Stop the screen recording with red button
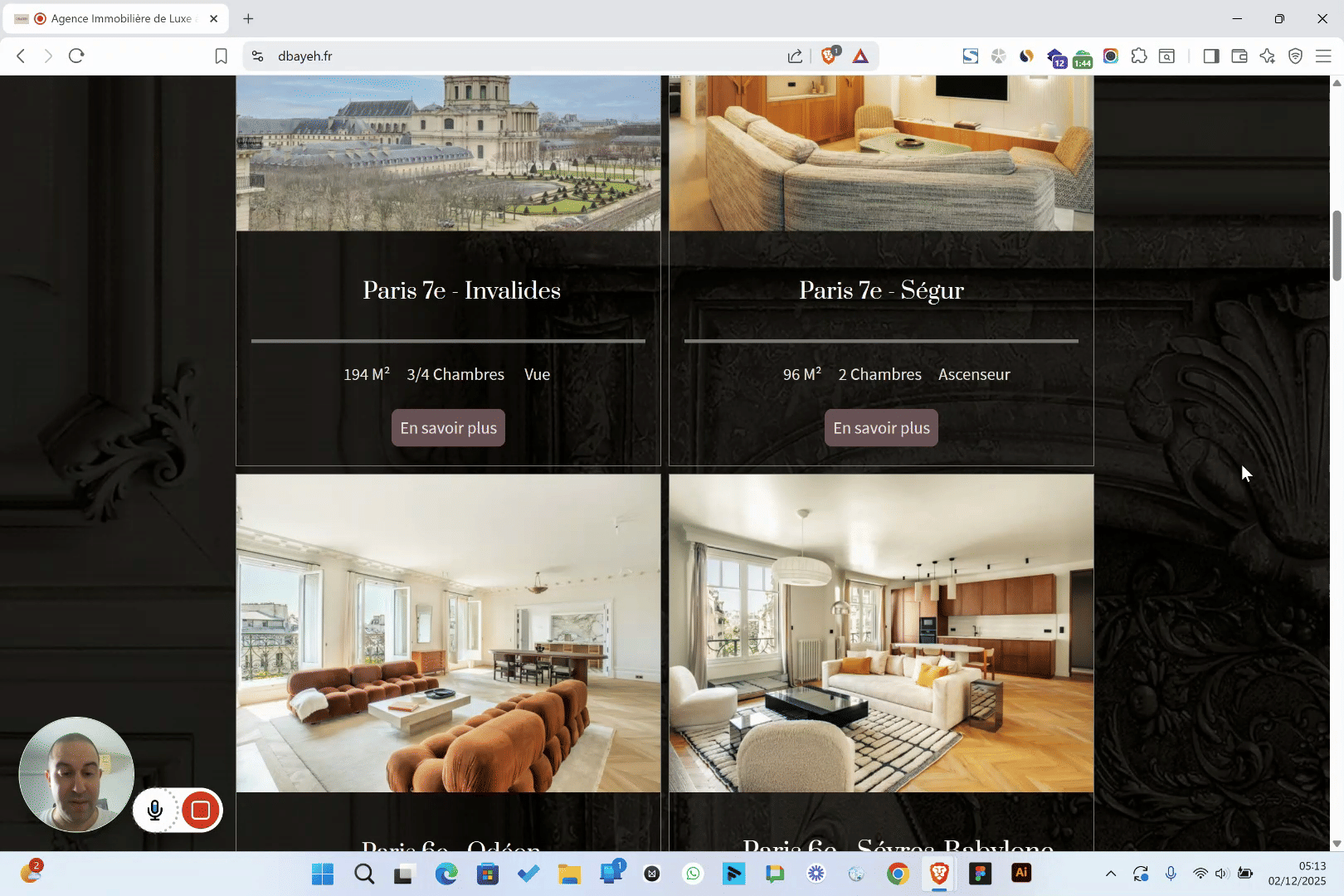 (200, 811)
